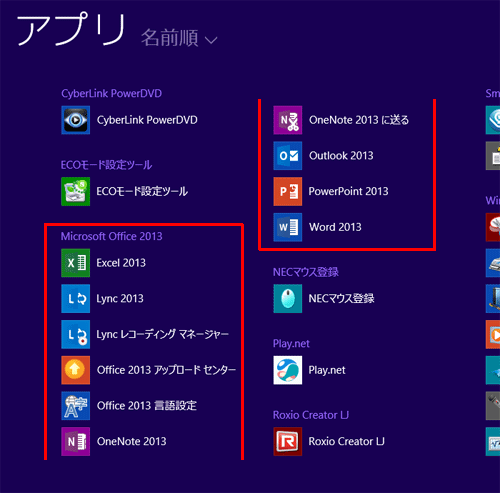Click the Microsoft Office 2013 group header
The image size is (500, 493).
pyautogui.click(x=111, y=236)
